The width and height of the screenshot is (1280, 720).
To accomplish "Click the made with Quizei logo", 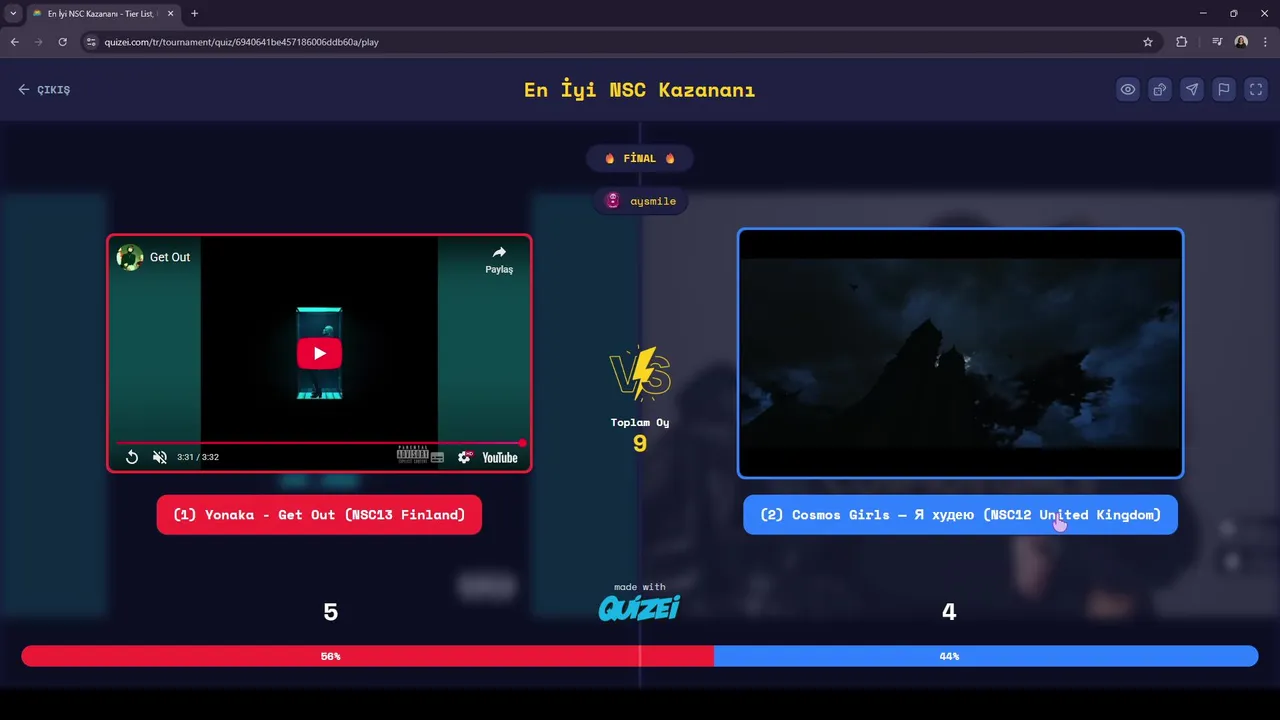I will [640, 602].
